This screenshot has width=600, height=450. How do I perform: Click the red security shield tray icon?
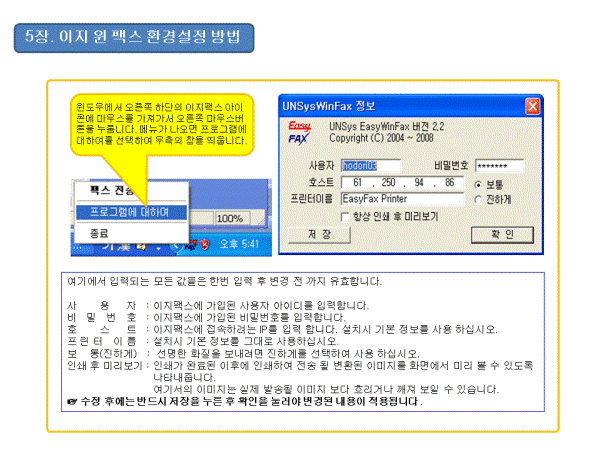pyautogui.click(x=204, y=244)
